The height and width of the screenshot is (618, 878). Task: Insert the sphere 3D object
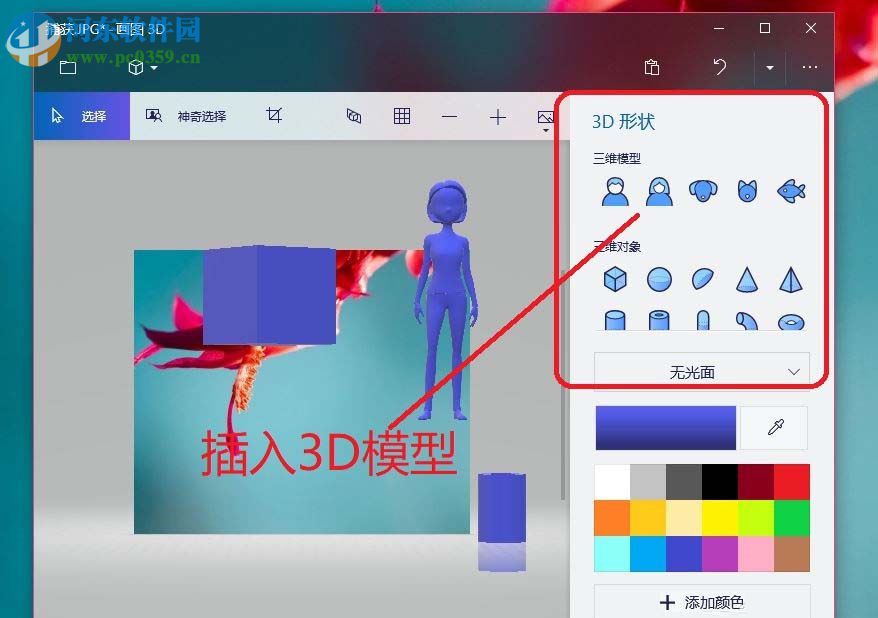click(x=659, y=278)
